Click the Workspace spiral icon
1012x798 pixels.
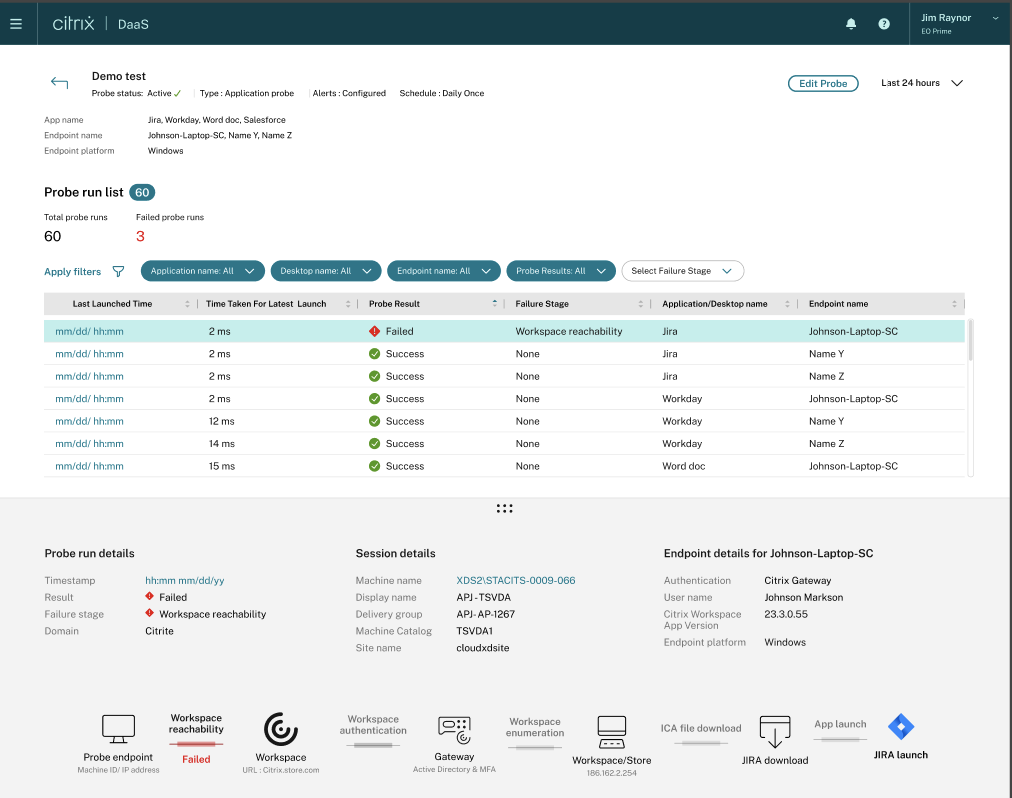tap(281, 730)
